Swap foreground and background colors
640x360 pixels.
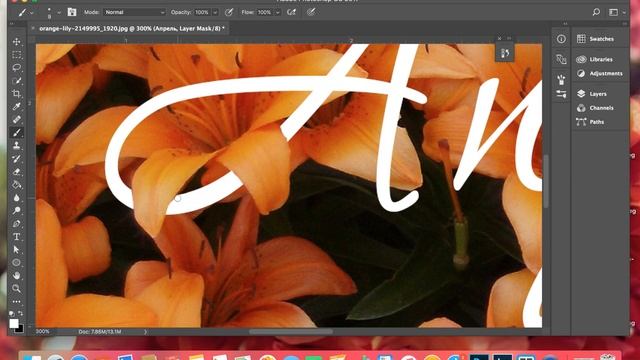click(x=20, y=313)
